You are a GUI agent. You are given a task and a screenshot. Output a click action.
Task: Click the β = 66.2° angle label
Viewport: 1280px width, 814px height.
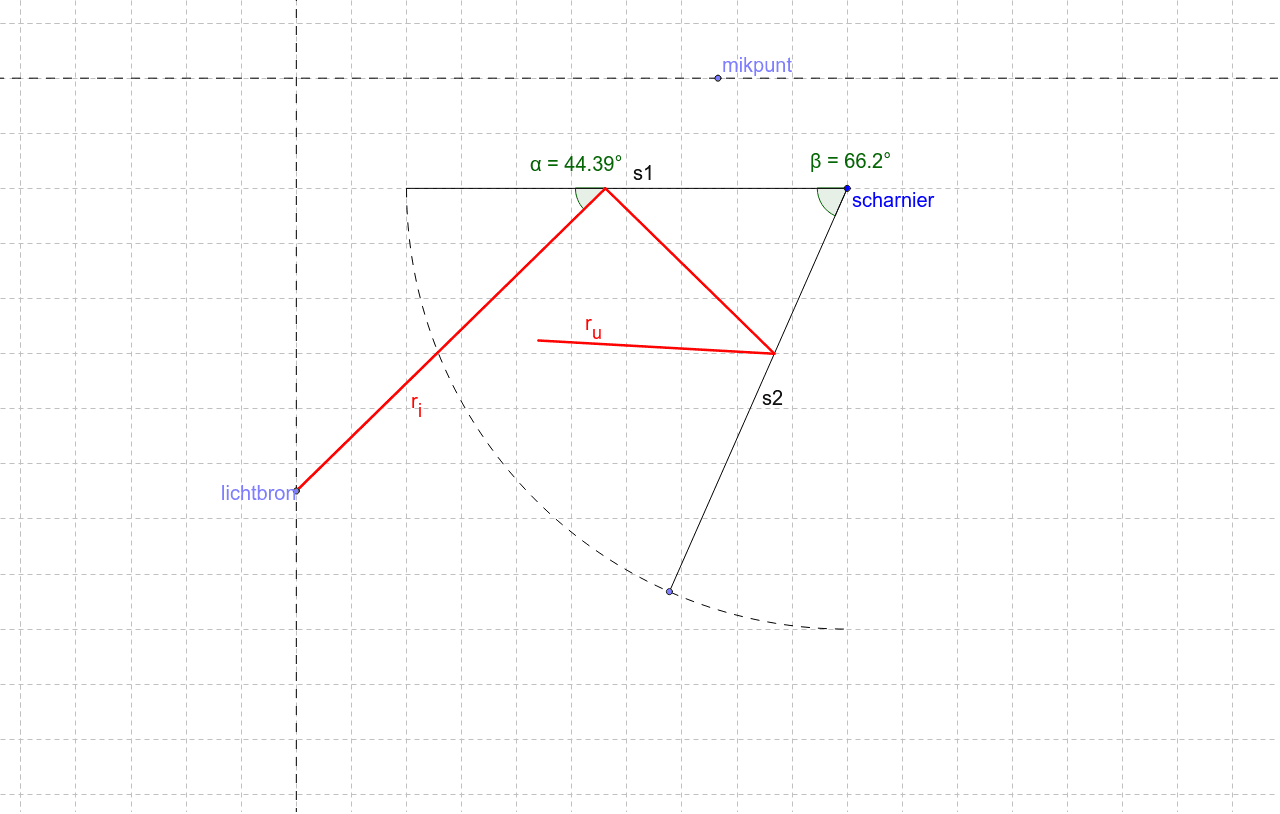click(x=850, y=160)
